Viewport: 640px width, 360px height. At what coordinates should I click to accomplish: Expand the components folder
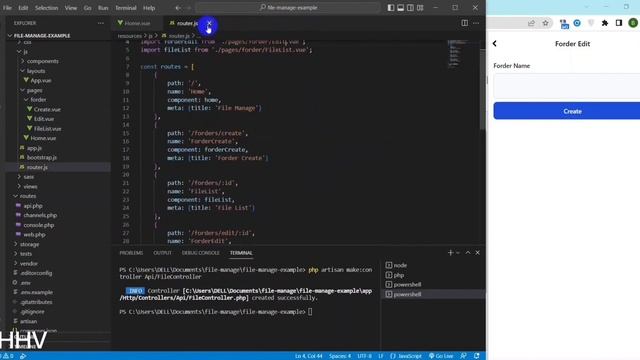point(42,61)
